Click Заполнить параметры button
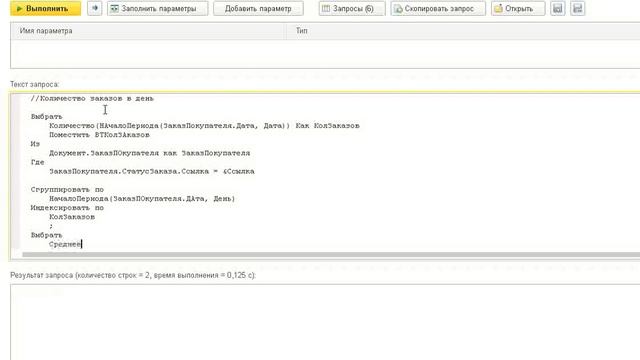Image resolution: width=640 pixels, height=360 pixels. (158, 9)
